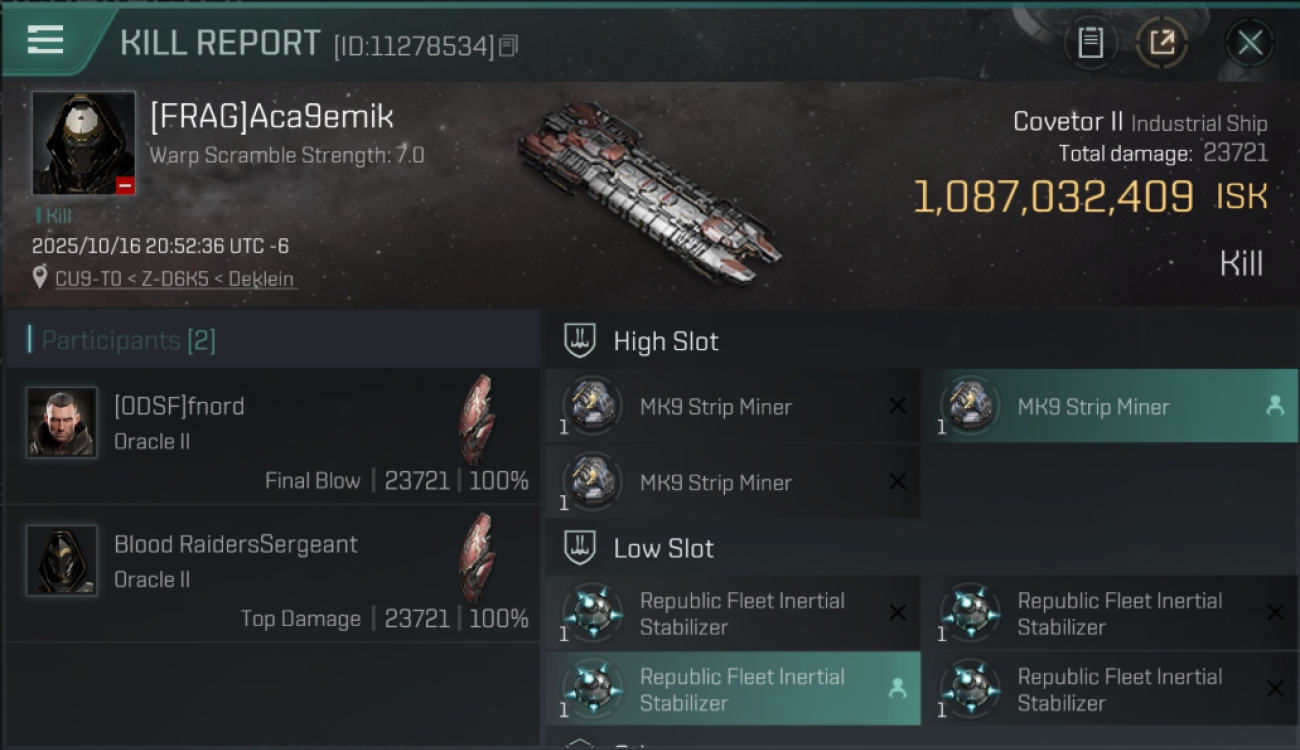1300x750 pixels.
Task: Click the clipboard notes icon
Action: [1090, 42]
